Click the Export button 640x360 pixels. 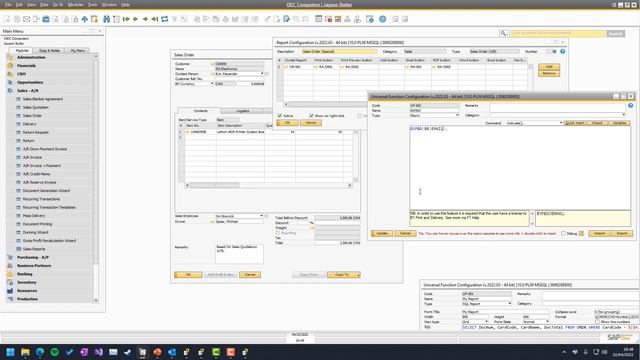[621, 233]
